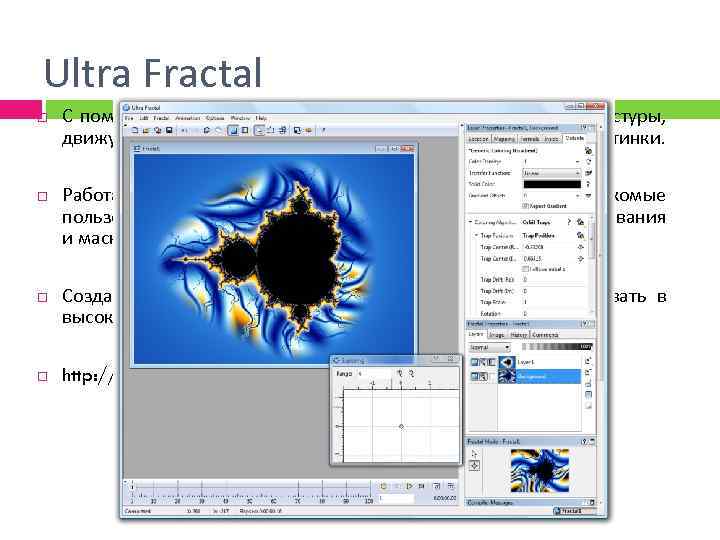720x540 pixels.
Task: Select the highlighted Background layer row
Action: click(540, 377)
